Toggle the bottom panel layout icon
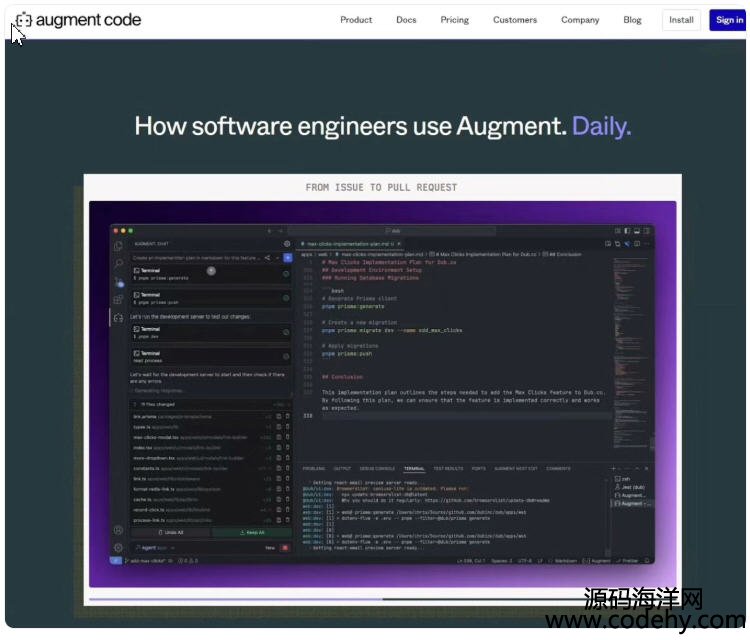 637,231
